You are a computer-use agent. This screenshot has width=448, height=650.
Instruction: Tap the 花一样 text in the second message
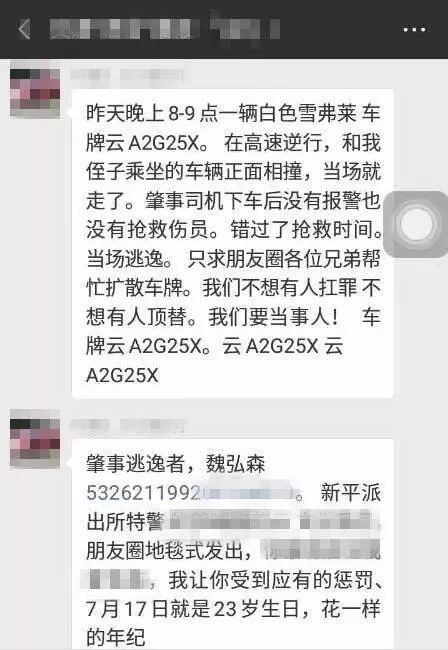(351, 609)
